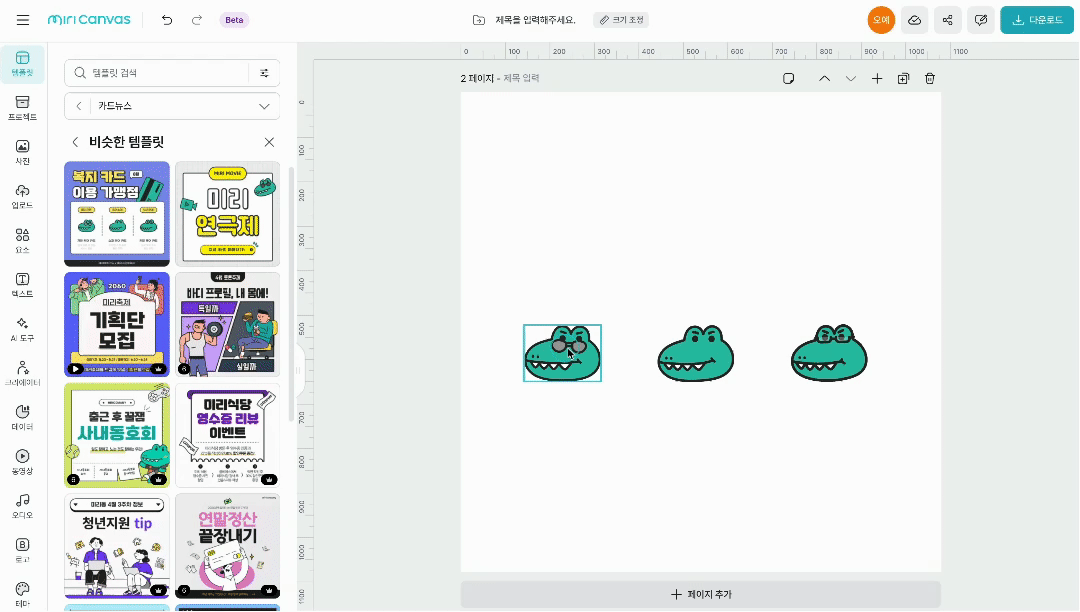This screenshot has width=1080, height=612.
Task: Select the 미리식당 영수증 리뷰 이벤트 template
Action: 227,435
